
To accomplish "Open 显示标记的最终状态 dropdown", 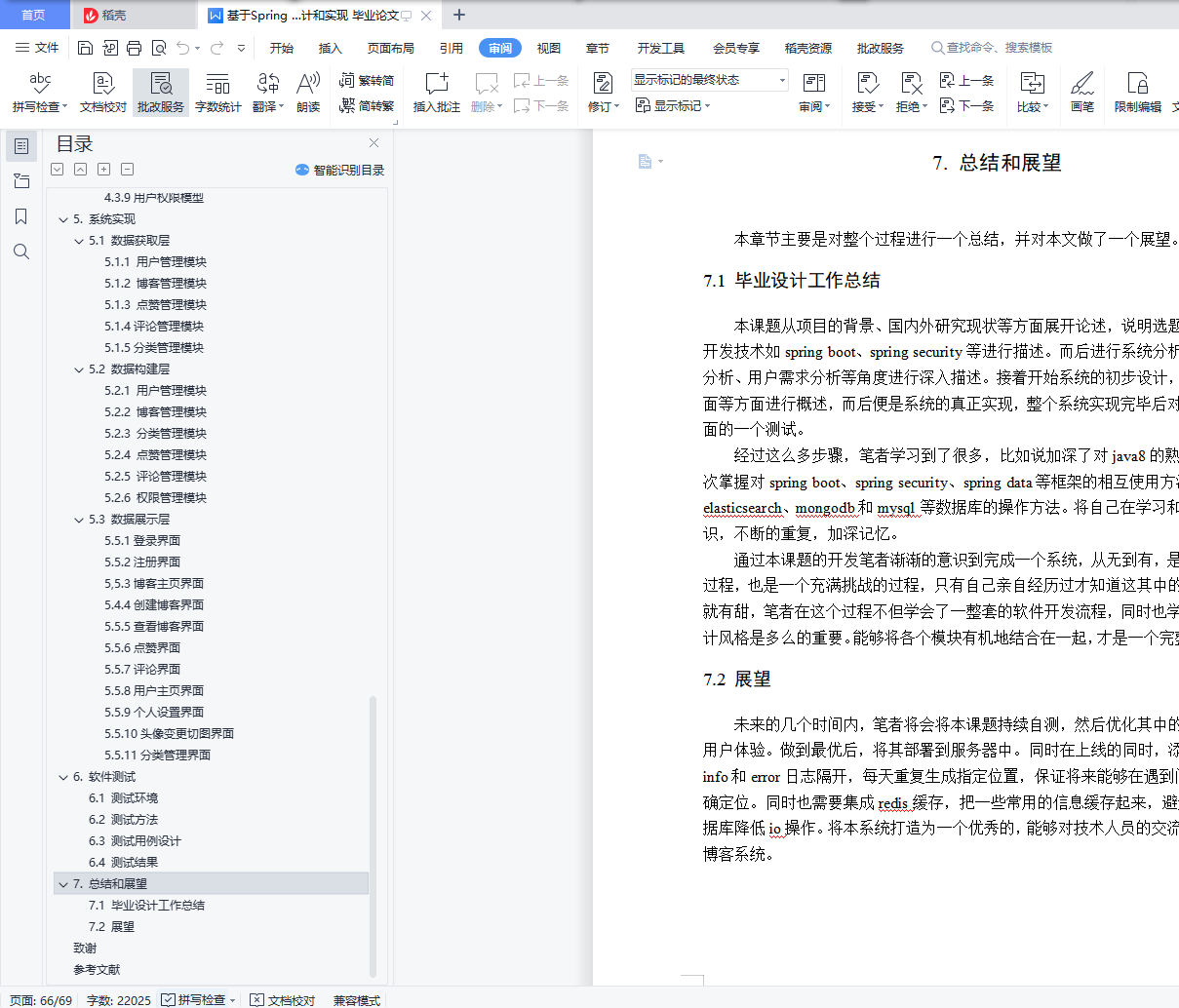I will click(709, 80).
